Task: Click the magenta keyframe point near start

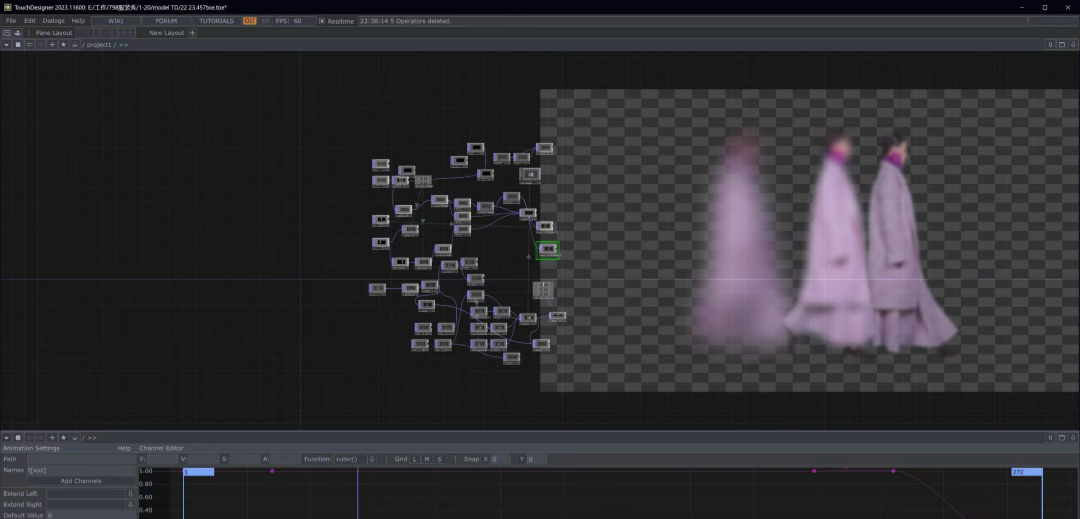Action: click(x=272, y=471)
